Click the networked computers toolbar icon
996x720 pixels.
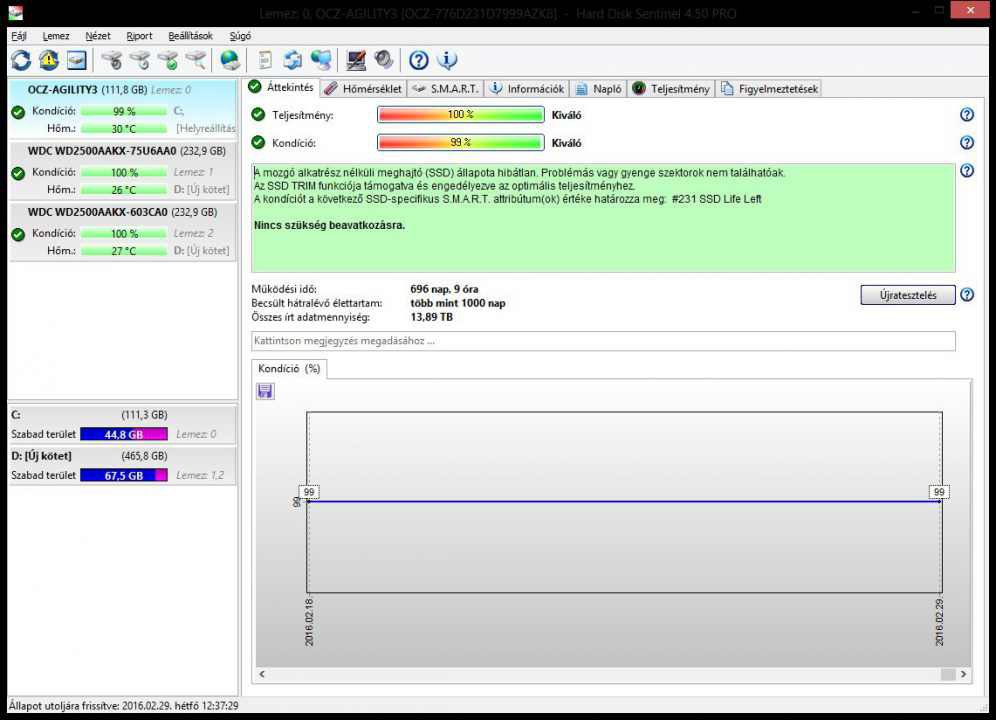(321, 60)
